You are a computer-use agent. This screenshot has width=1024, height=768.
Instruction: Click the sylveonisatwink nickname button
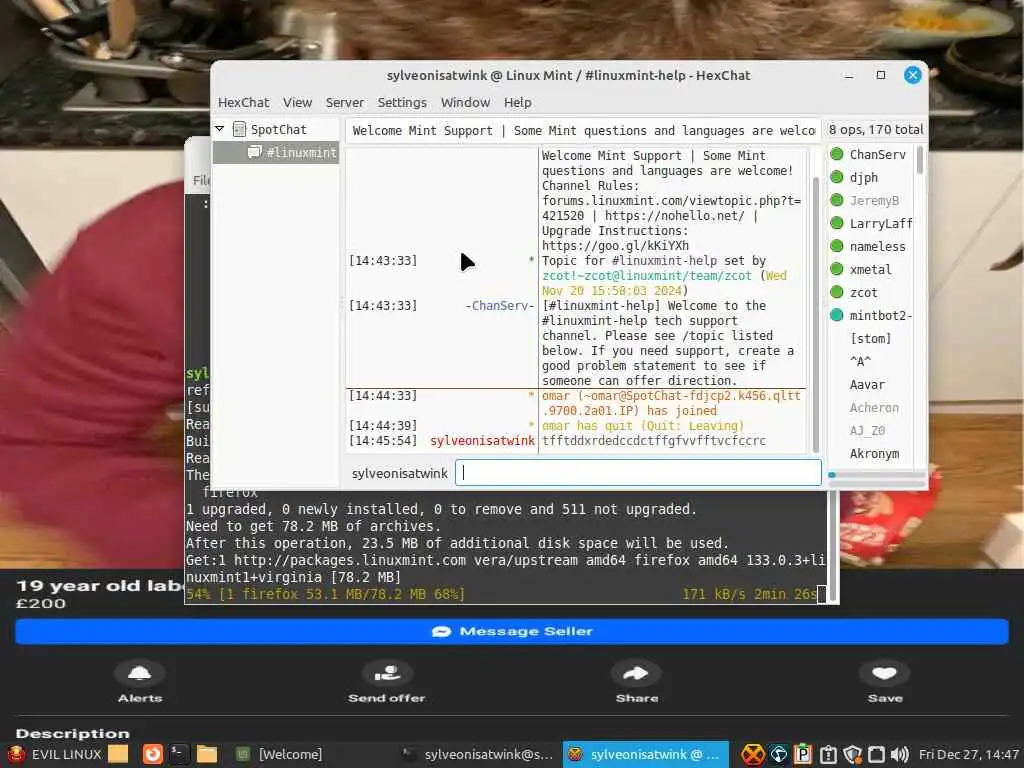coord(399,473)
